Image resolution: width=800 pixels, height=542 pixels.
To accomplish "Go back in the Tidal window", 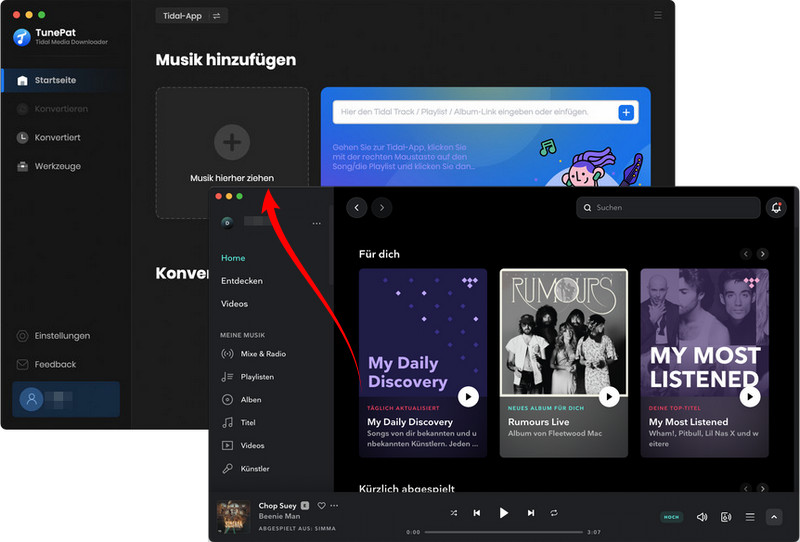I will pyautogui.click(x=357, y=208).
